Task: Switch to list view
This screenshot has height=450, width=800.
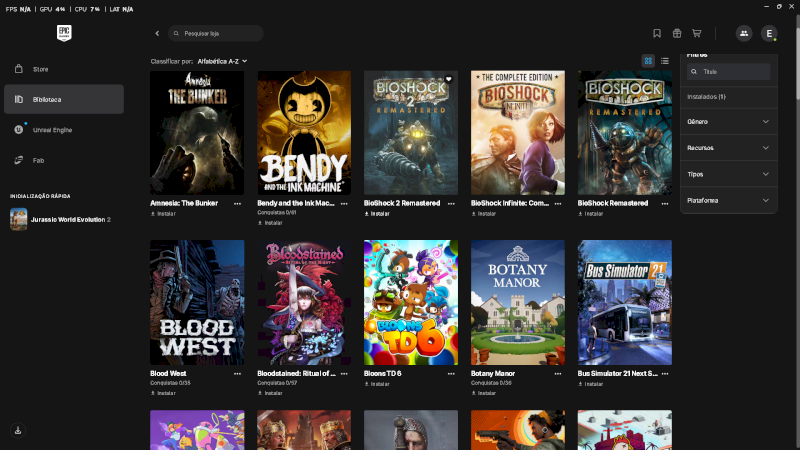Action: coord(665,61)
